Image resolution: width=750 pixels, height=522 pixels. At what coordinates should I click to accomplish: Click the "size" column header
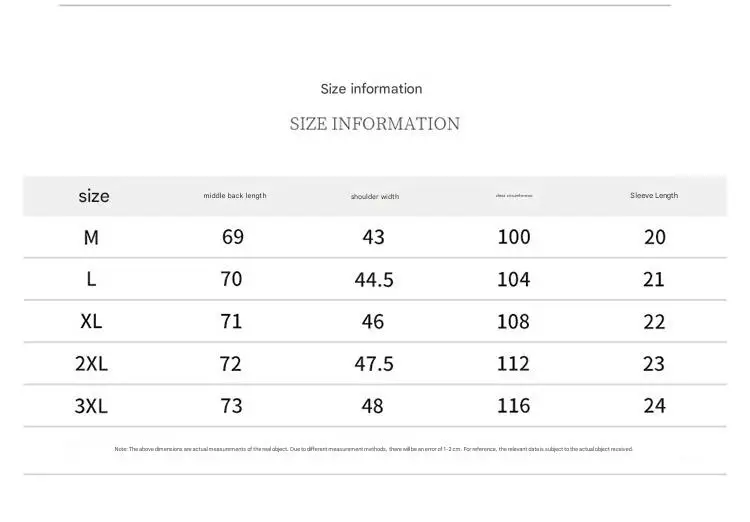click(x=94, y=196)
